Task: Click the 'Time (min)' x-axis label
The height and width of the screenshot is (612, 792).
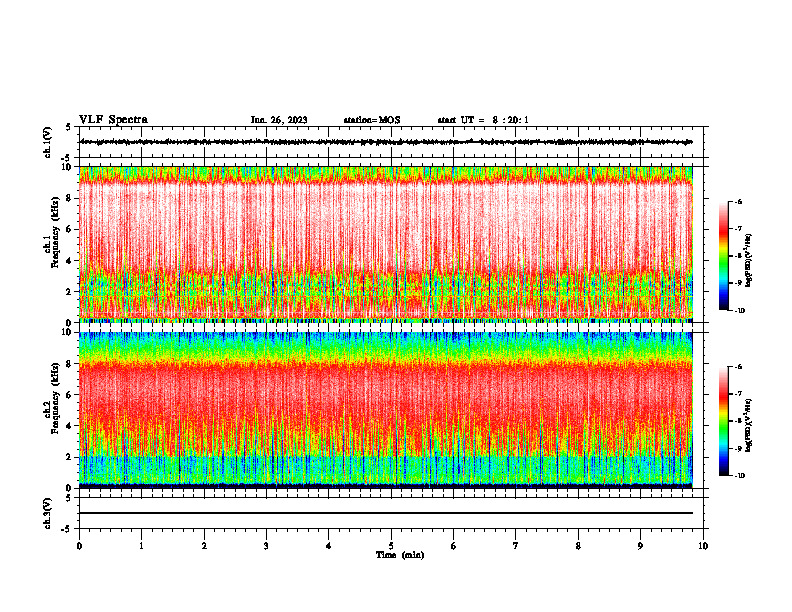Action: click(x=400, y=555)
